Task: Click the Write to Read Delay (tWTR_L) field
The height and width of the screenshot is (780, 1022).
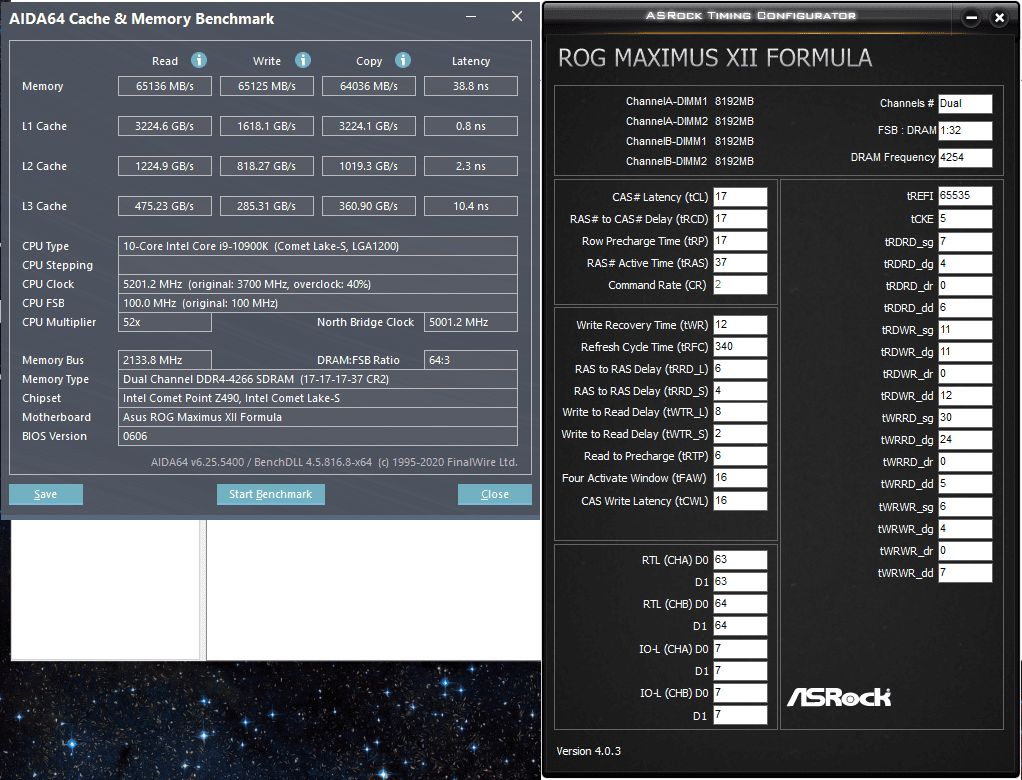Action: coord(740,412)
